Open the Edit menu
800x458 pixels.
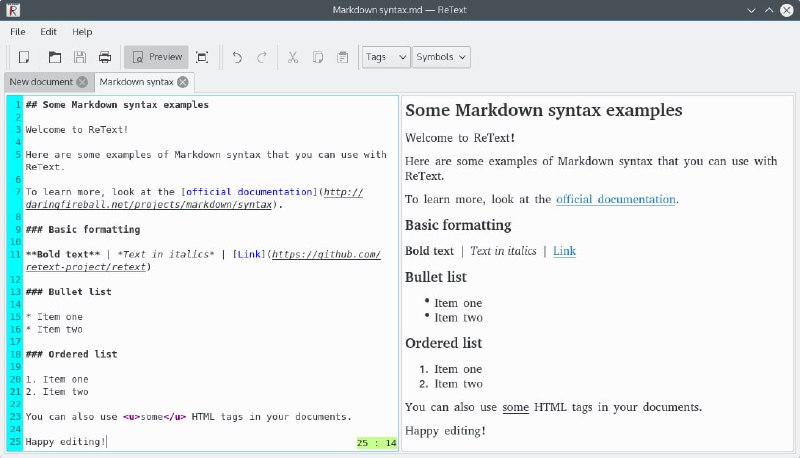pos(49,32)
